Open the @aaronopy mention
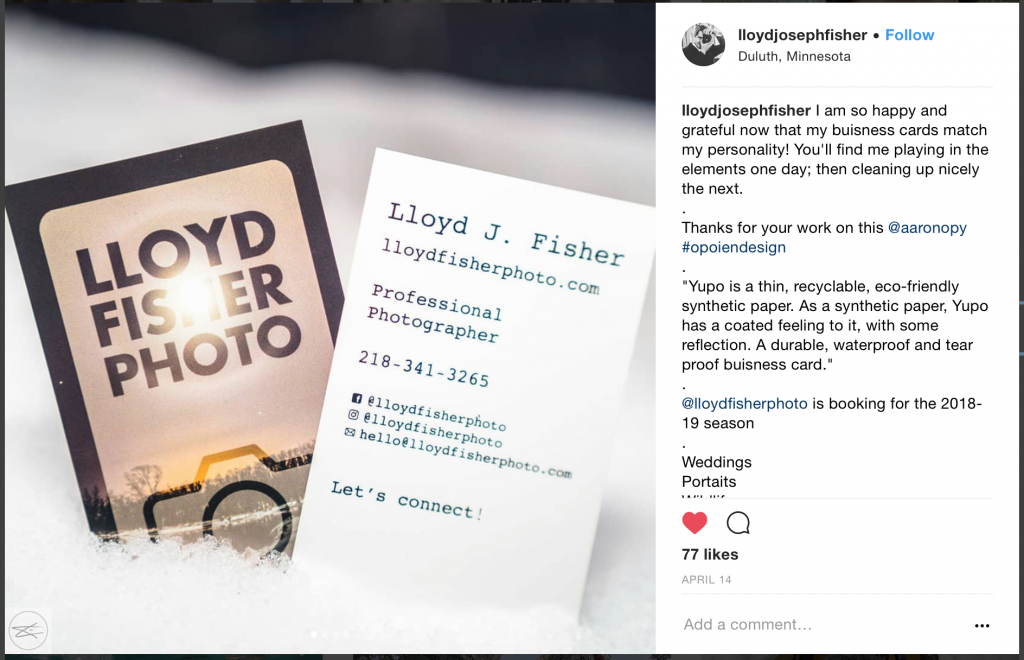Image resolution: width=1024 pixels, height=660 pixels. coord(927,228)
